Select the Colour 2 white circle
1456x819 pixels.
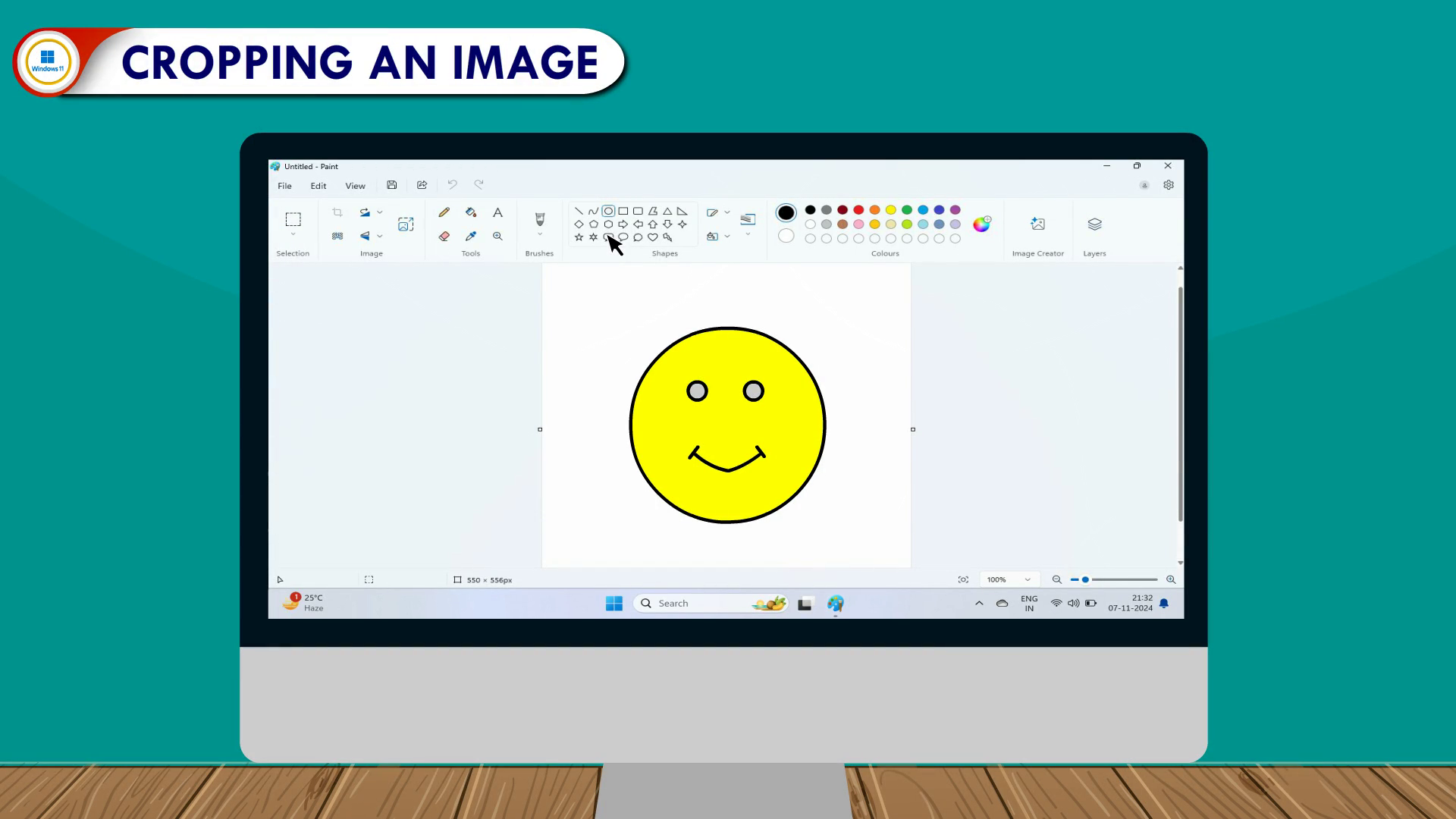click(x=786, y=236)
